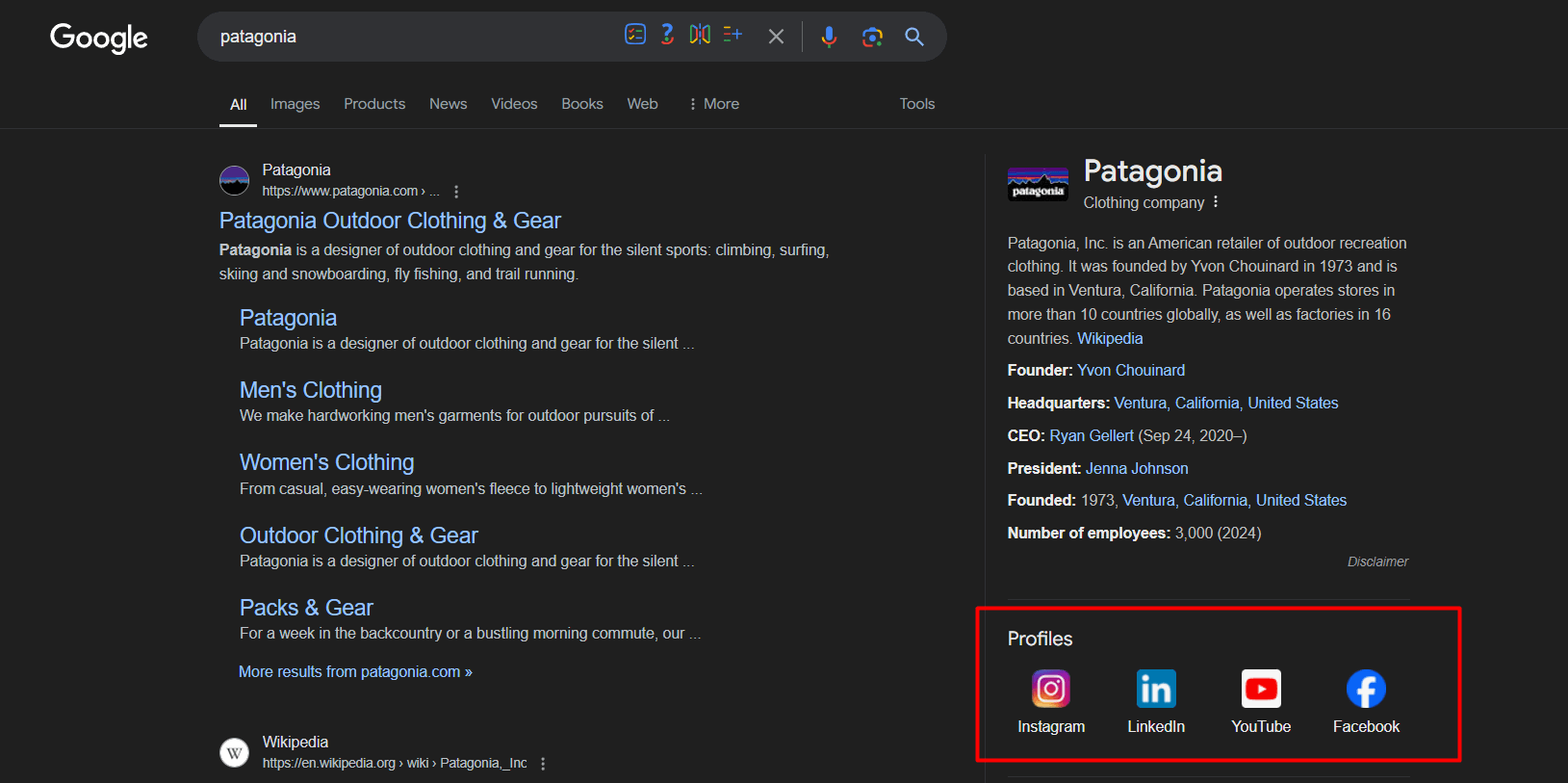Expand the More search filters menu
Screen dimensions: 1568x783
click(x=713, y=104)
